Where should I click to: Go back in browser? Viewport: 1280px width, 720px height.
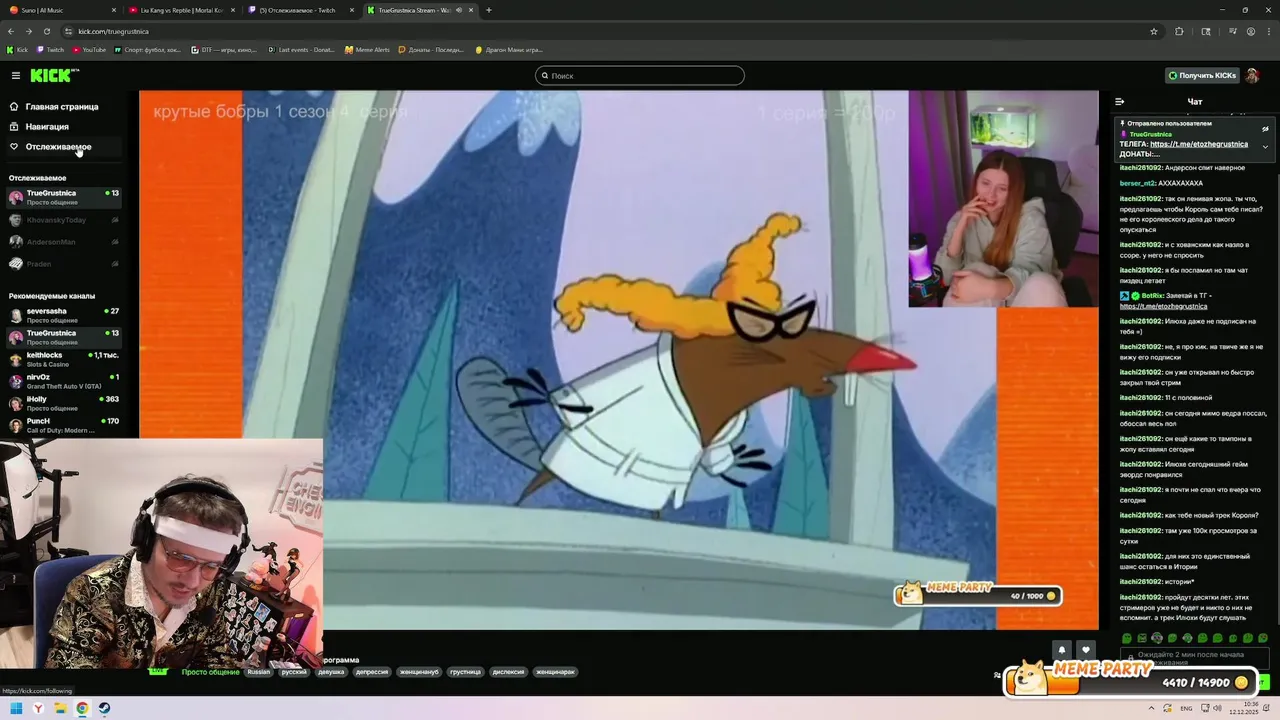click(11, 31)
